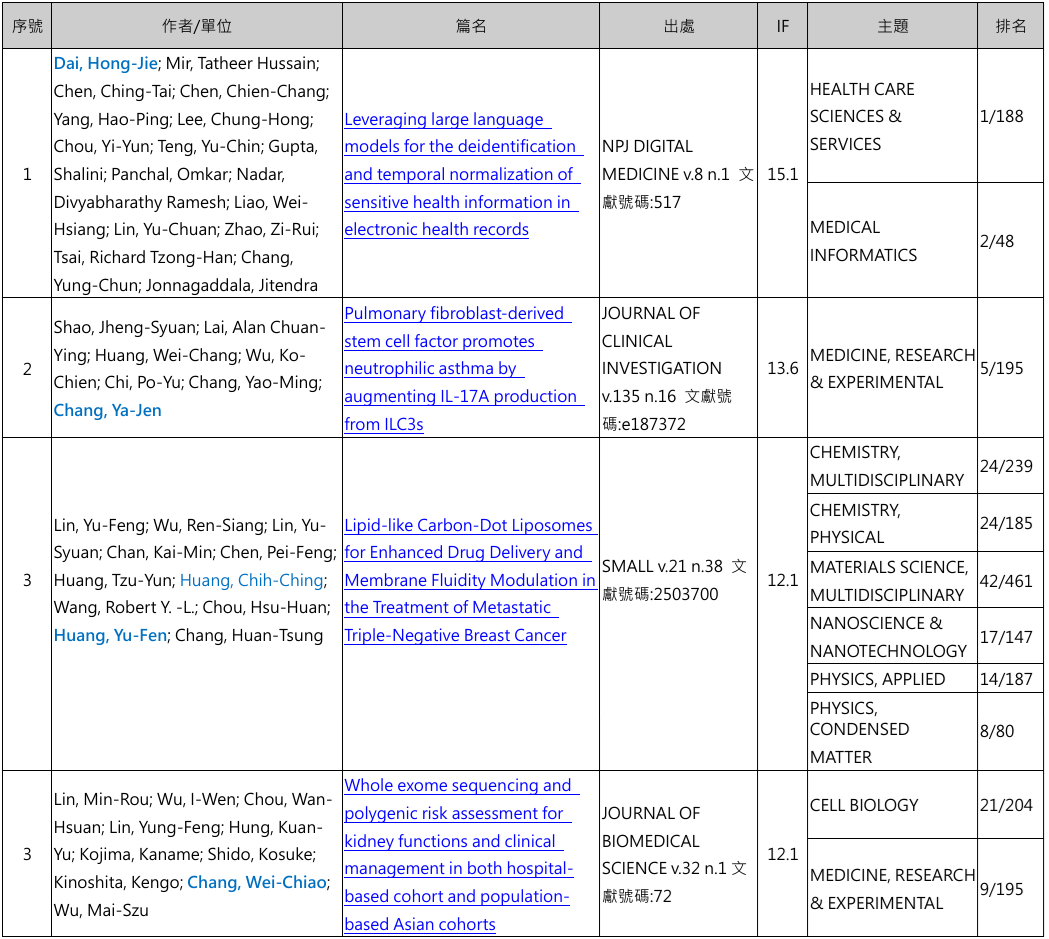1049x939 pixels.
Task: Select the 篇名 column header
Action: 470,26
